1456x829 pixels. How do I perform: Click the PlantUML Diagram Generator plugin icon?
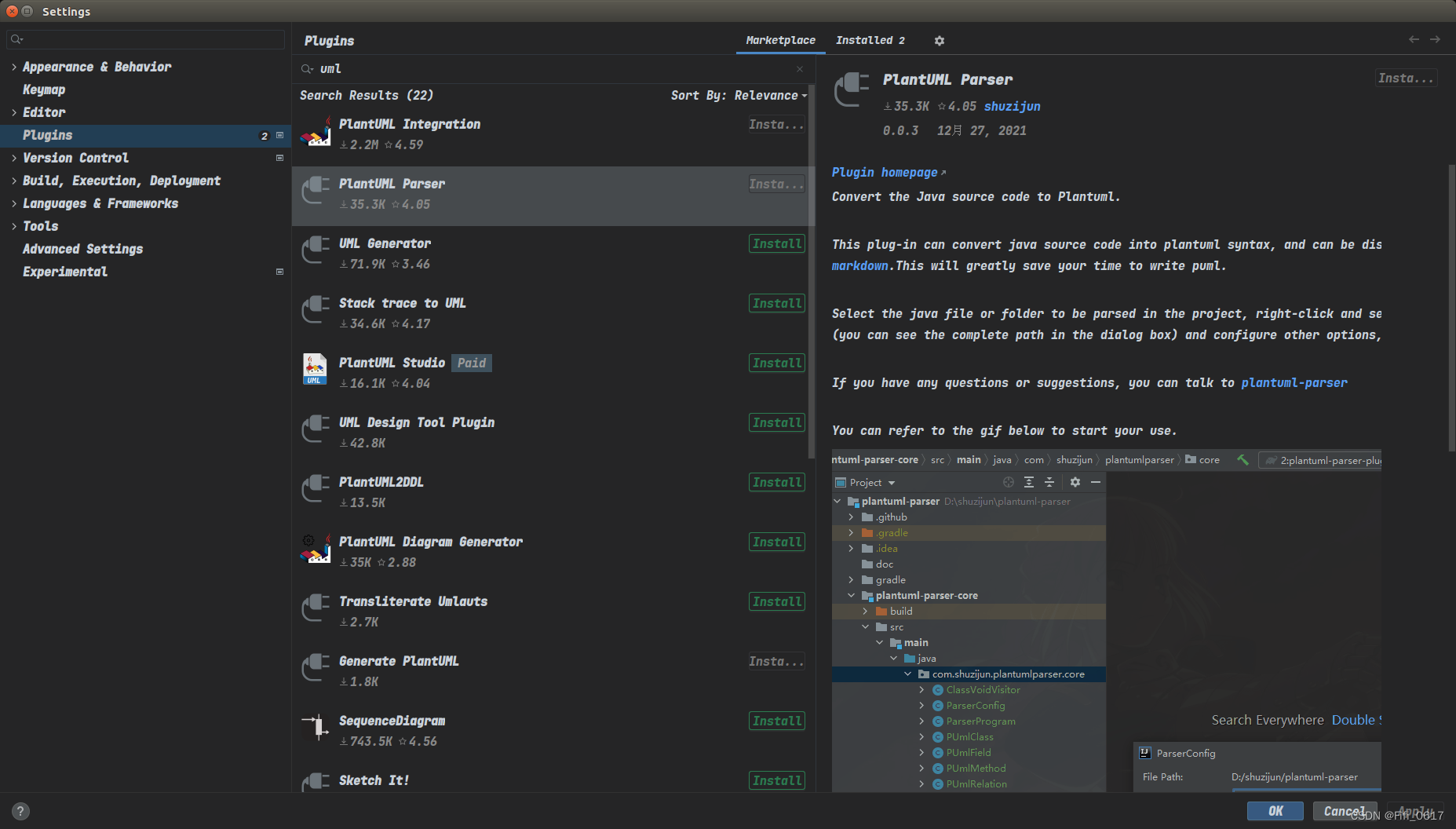click(316, 548)
